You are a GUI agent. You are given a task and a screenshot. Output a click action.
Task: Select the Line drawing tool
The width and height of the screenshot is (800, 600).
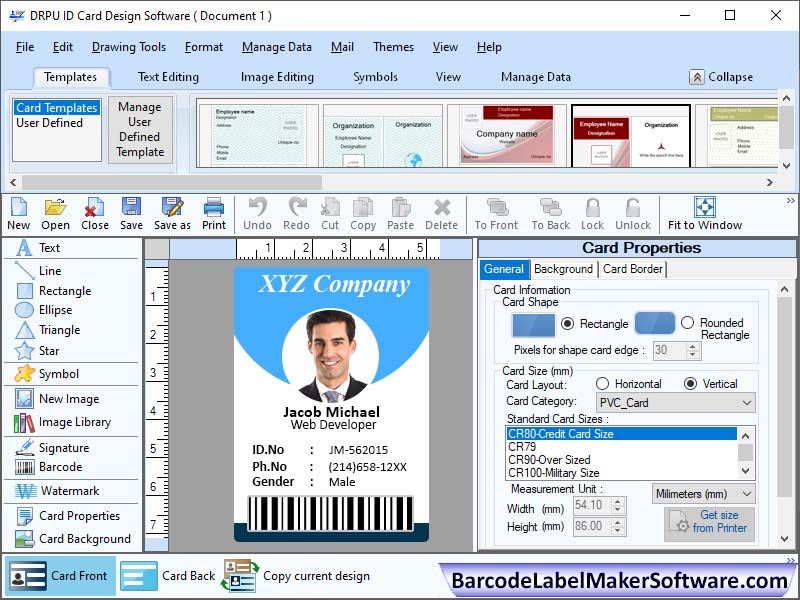click(38, 270)
